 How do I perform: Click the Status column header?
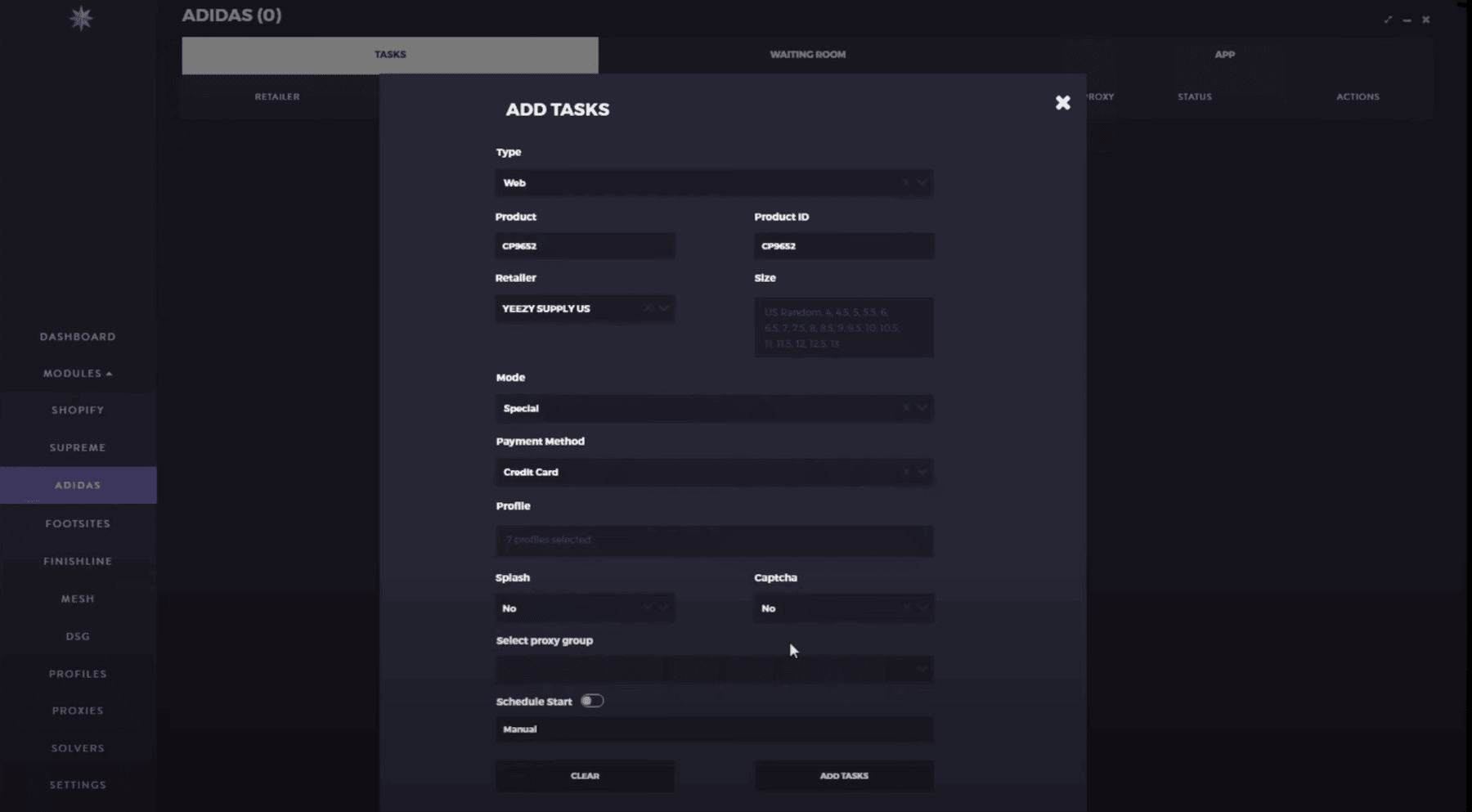[x=1195, y=96]
